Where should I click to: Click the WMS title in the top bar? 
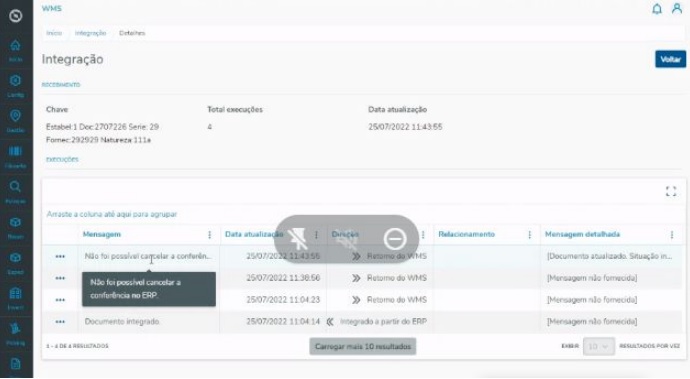[51, 8]
